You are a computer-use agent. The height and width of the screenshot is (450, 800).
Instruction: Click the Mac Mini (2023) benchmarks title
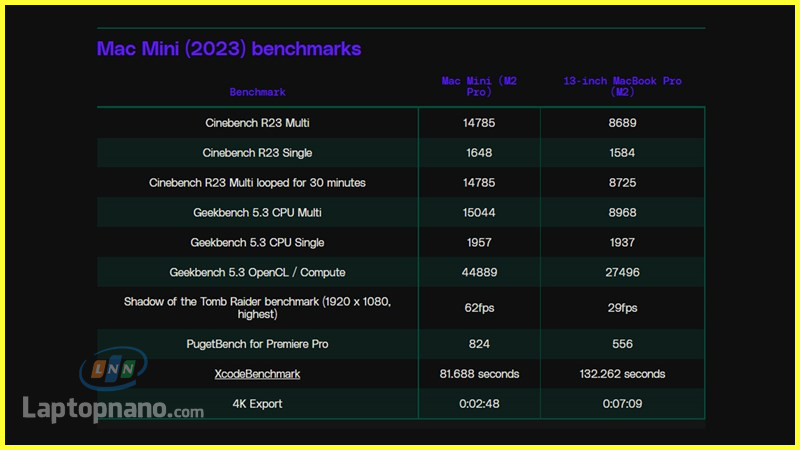(x=228, y=48)
